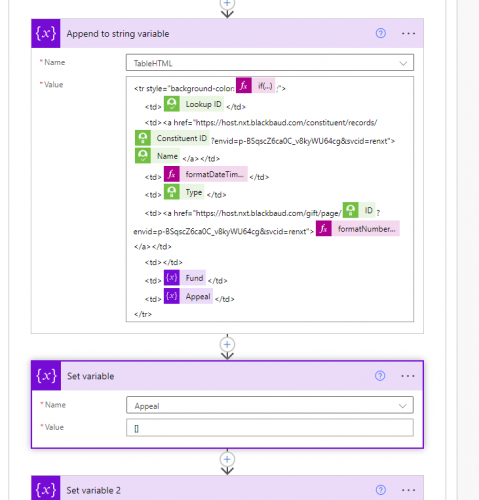The image size is (479, 500).
Task: Insert step below the Set variable action
Action: click(x=227, y=459)
